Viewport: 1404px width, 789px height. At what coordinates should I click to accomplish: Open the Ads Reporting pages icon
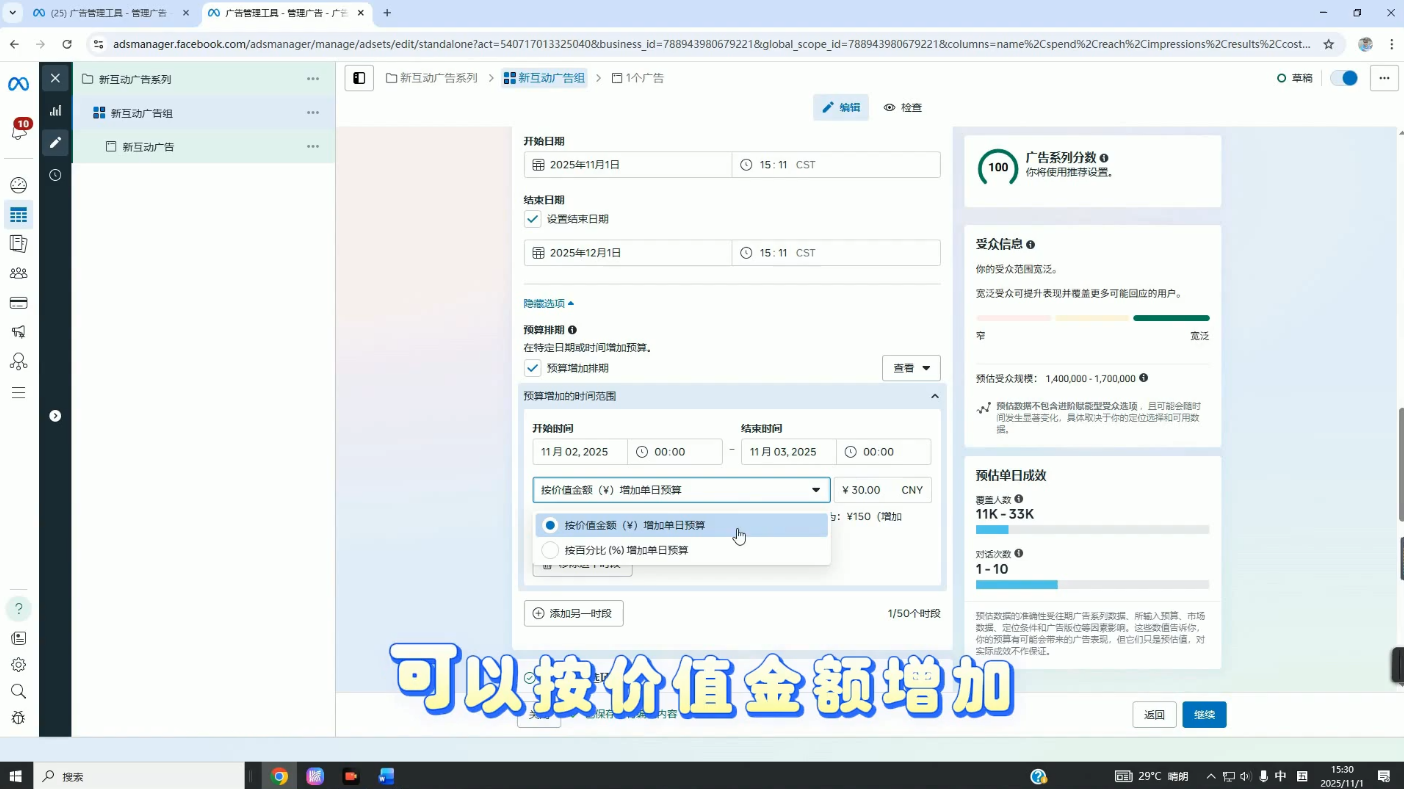click(20, 242)
